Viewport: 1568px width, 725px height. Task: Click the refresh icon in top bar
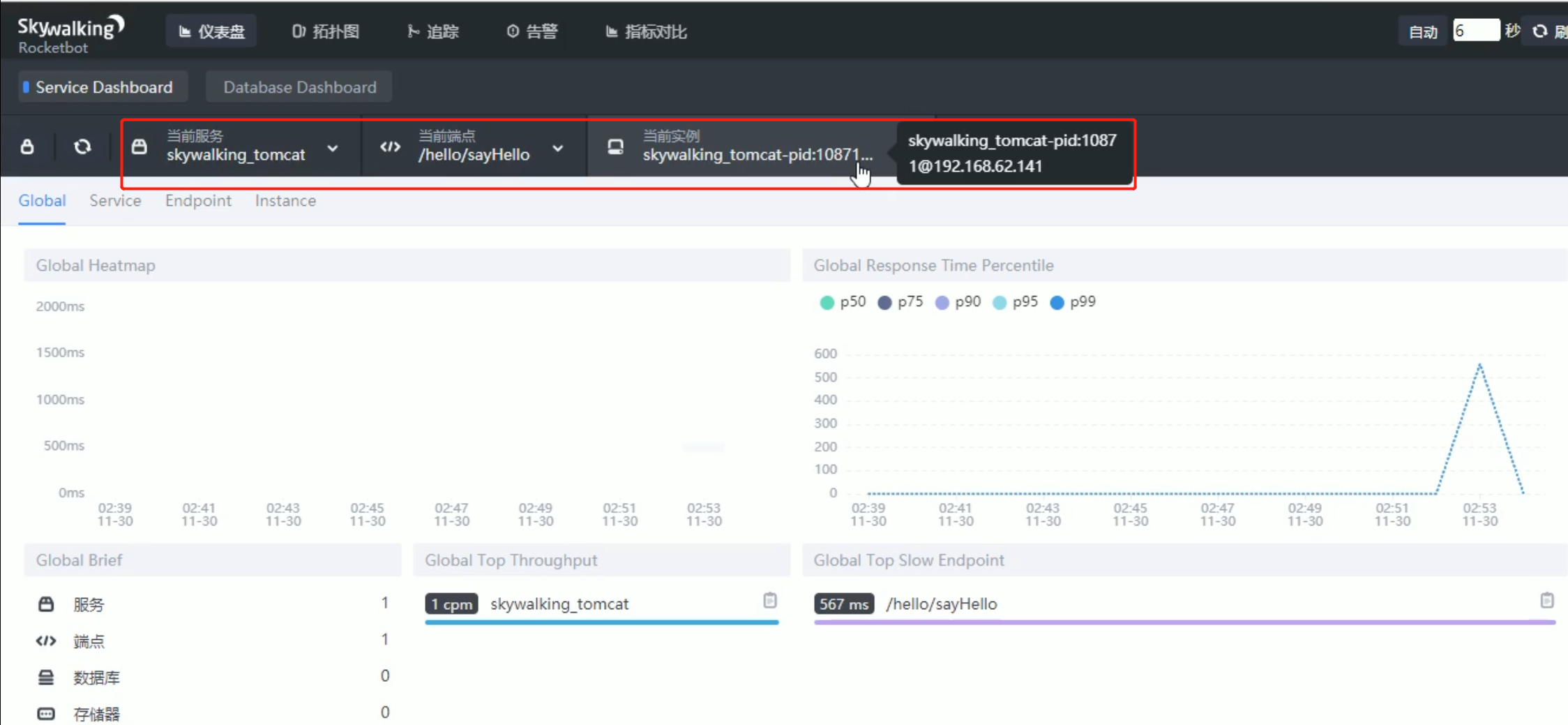tap(1539, 31)
